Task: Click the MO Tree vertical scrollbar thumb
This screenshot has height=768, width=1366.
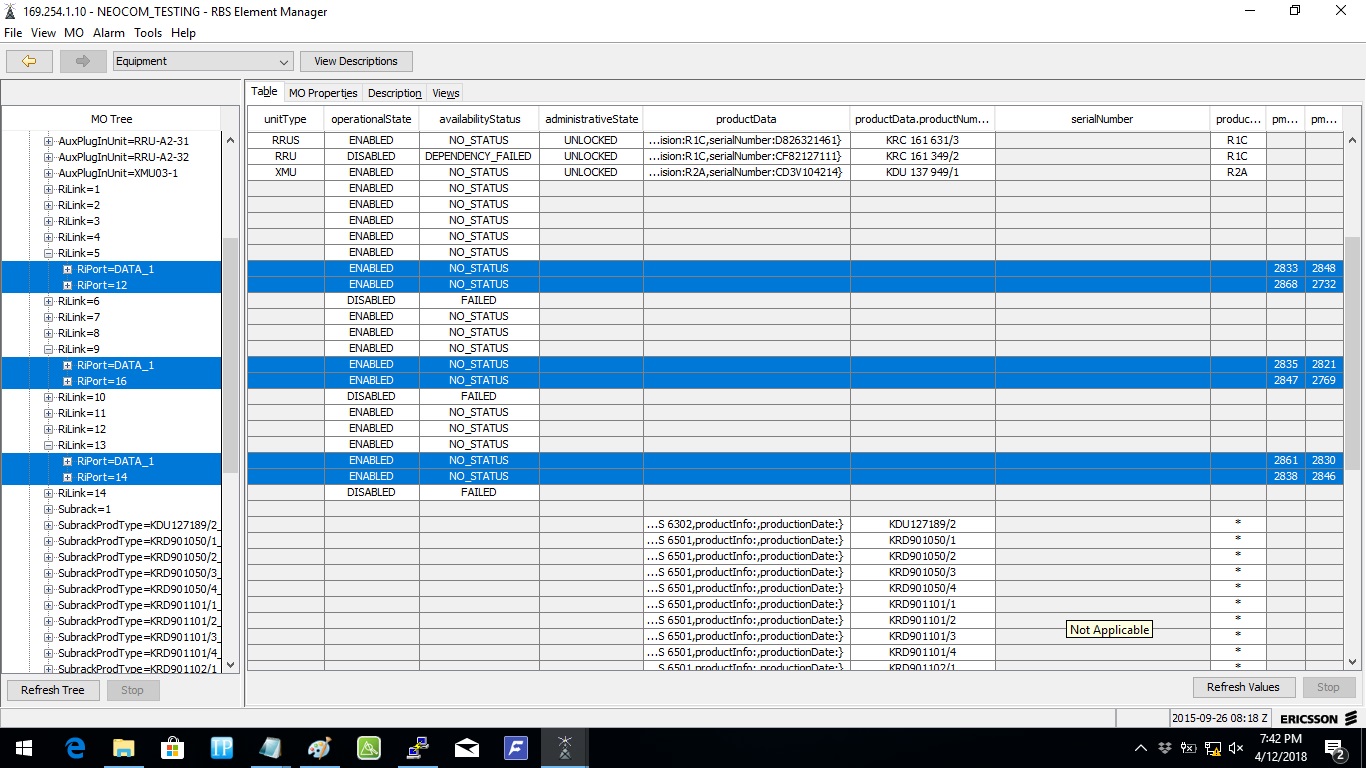Action: (x=230, y=355)
